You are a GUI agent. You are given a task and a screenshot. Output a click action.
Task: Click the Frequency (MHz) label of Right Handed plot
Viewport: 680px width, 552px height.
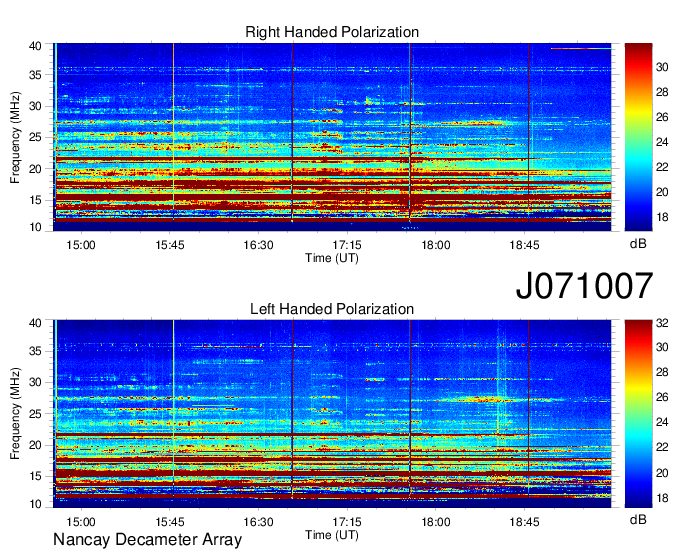15,137
